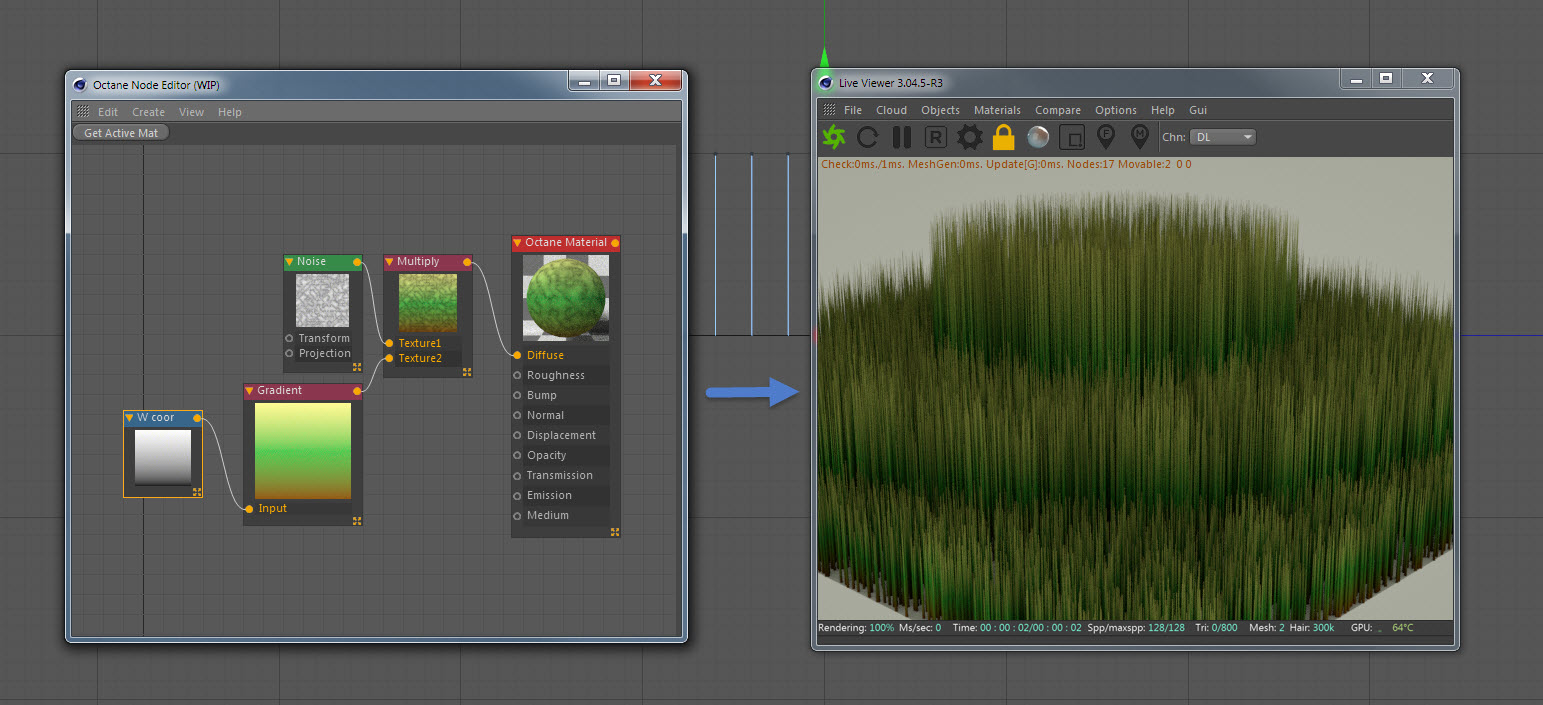Open Edit menu in Node Editor
Screen dimensions: 1543x705
(x=108, y=112)
